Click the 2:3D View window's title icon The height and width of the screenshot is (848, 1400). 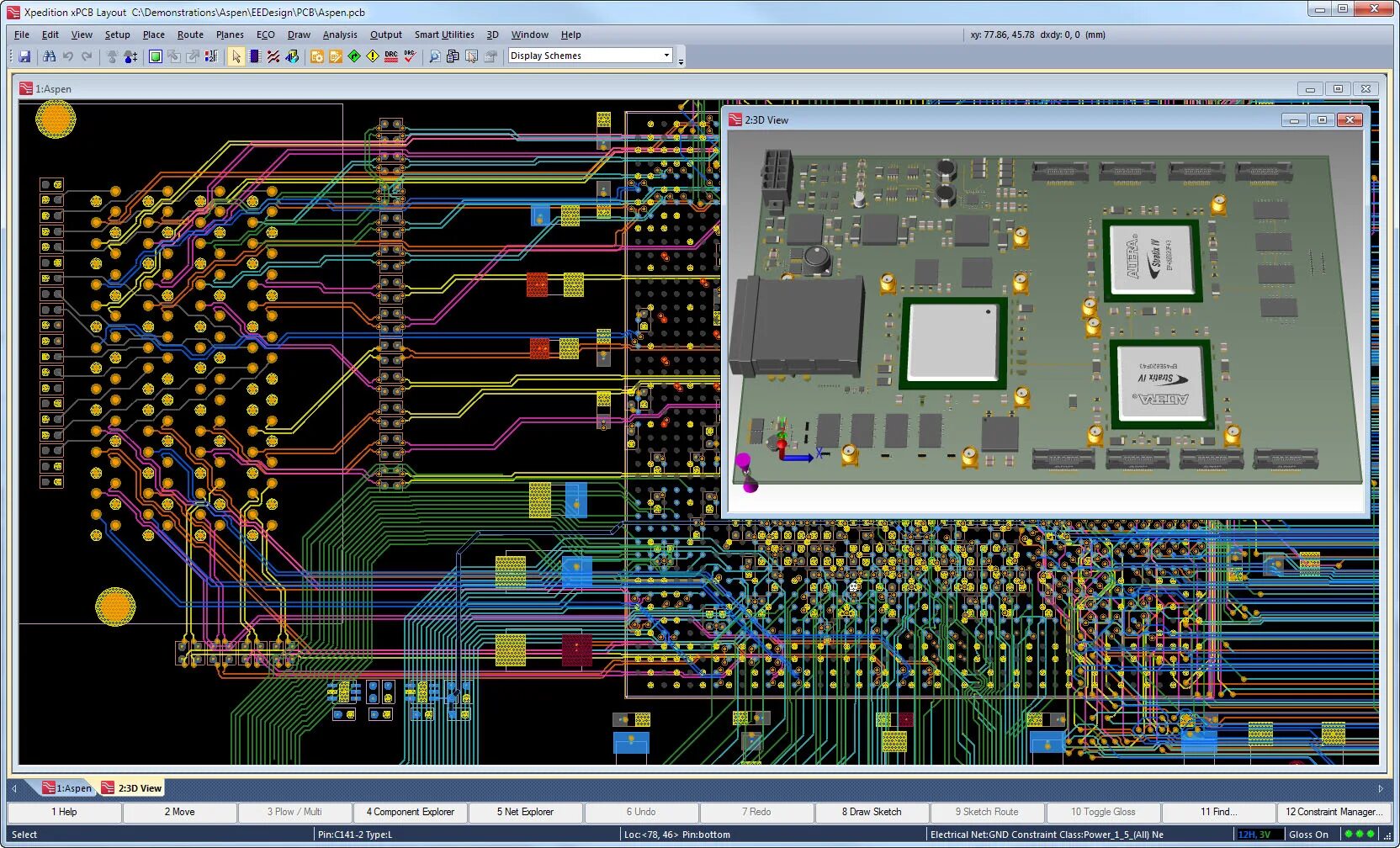point(735,120)
